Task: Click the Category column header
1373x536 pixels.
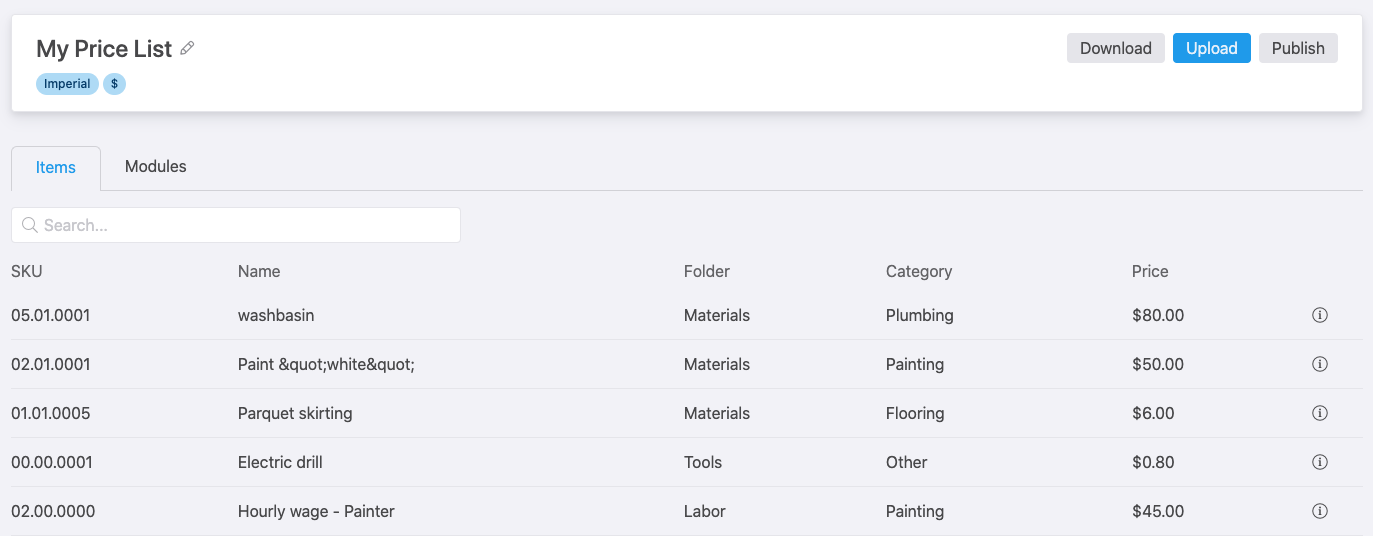Action: [x=919, y=271]
